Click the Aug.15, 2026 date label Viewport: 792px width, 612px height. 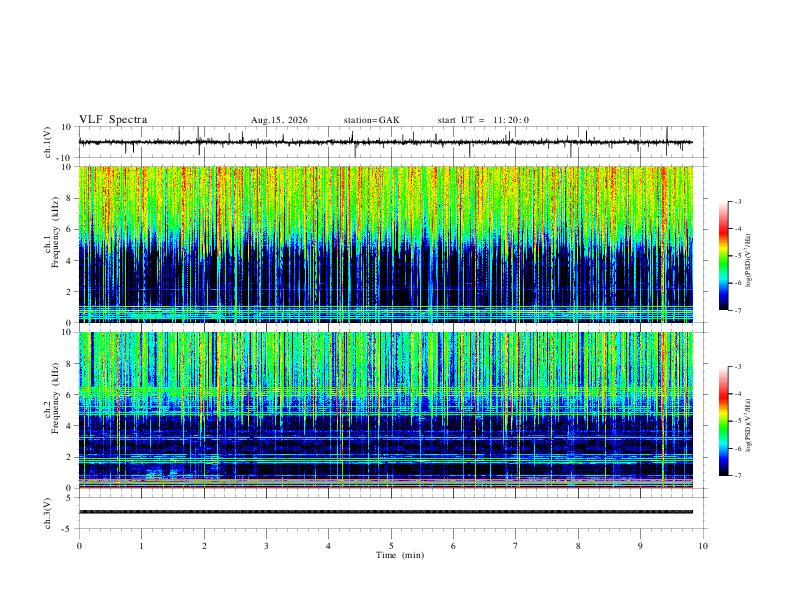[279, 120]
